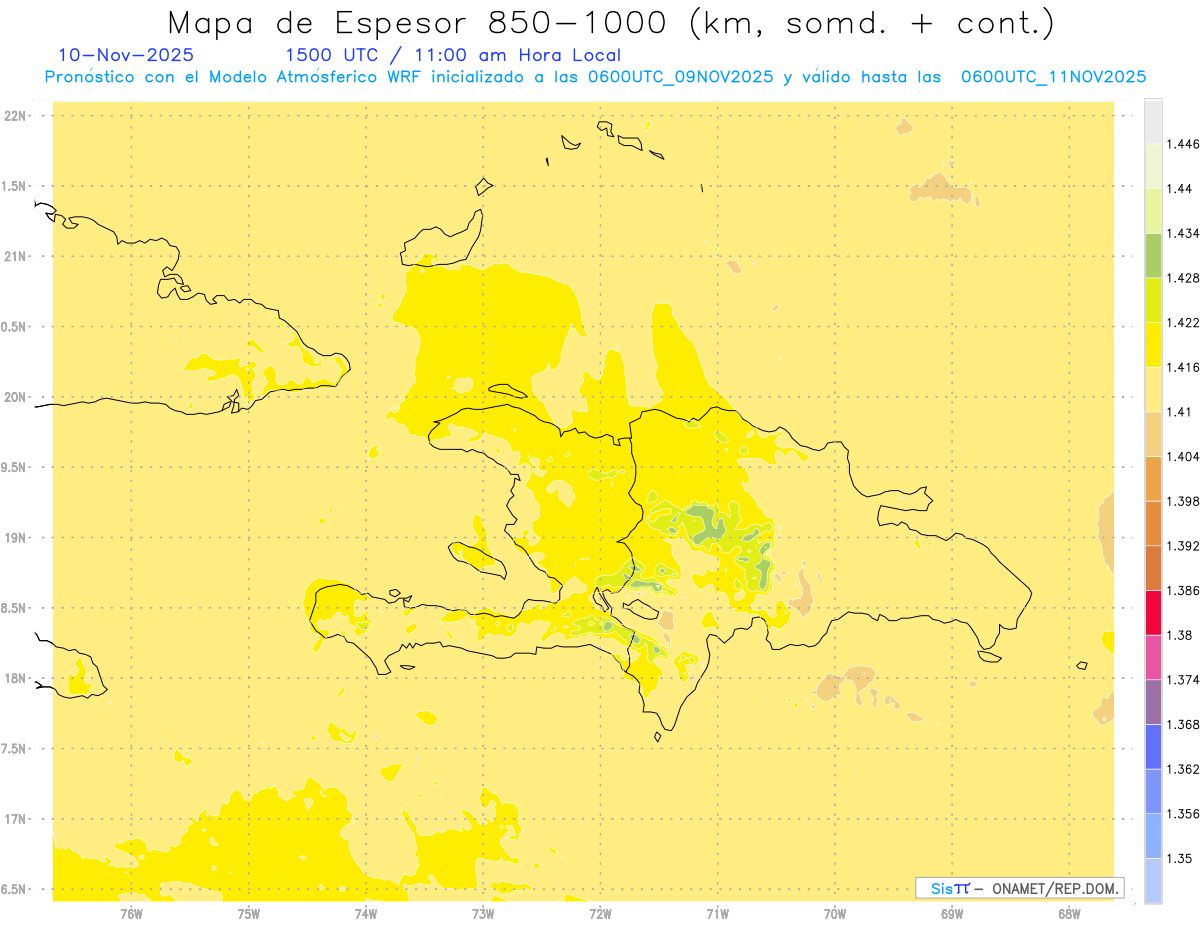
Task: Pick the light lime swatch between 1.434 and 1.44
Action: point(1153,211)
